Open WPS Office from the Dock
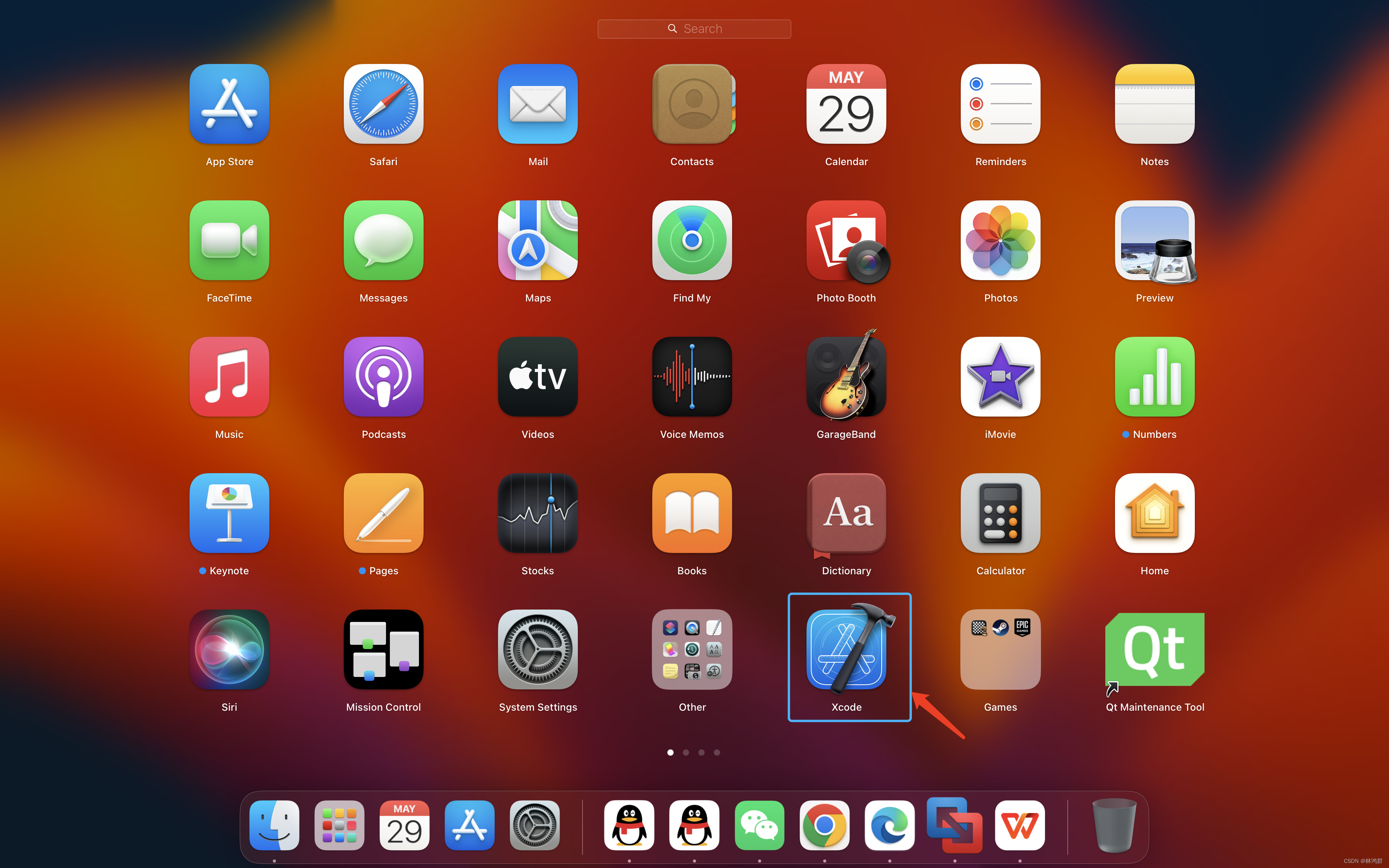 pyautogui.click(x=1020, y=825)
